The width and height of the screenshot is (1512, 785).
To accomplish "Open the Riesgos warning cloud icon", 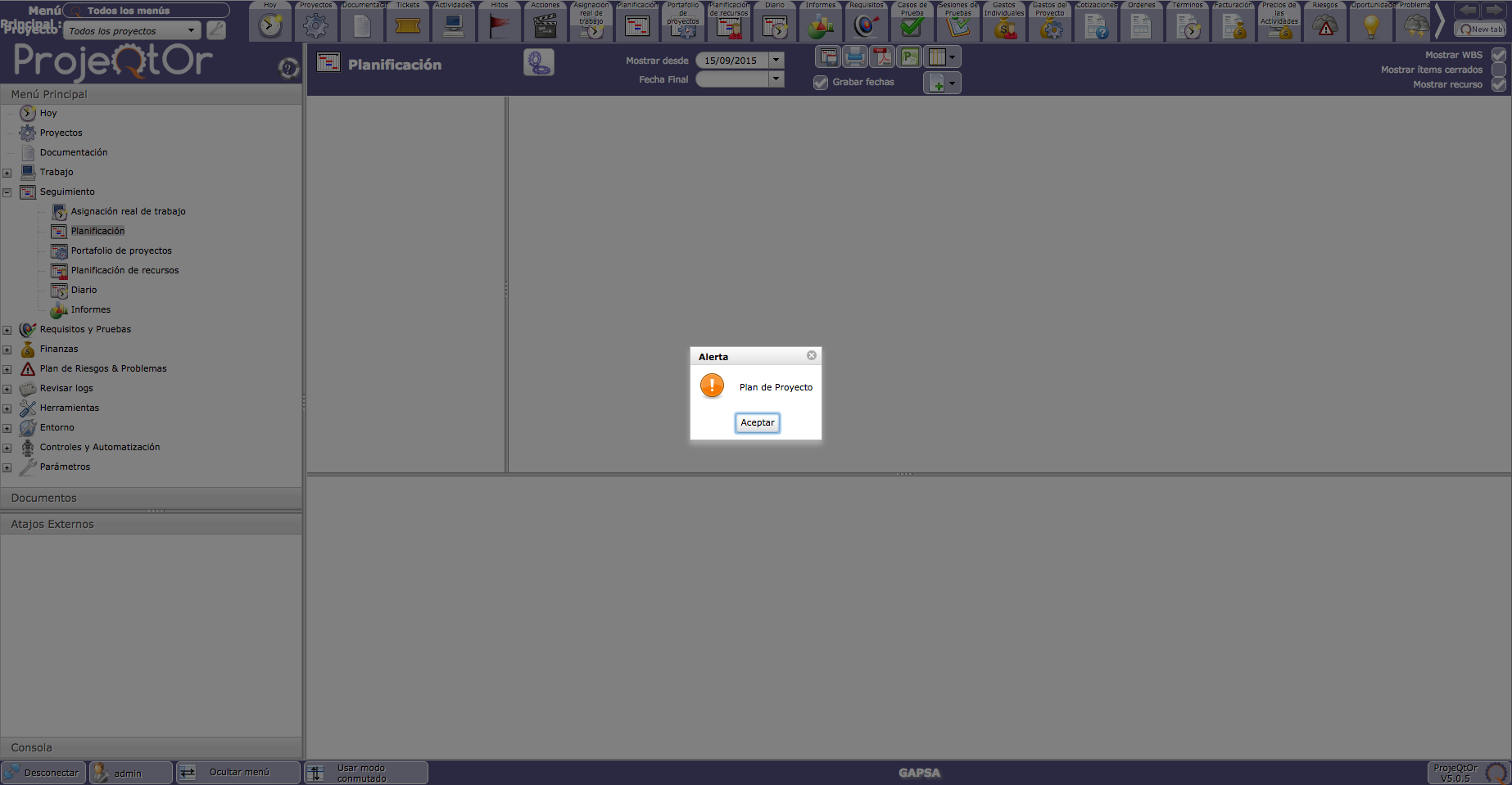I will coord(1325,26).
